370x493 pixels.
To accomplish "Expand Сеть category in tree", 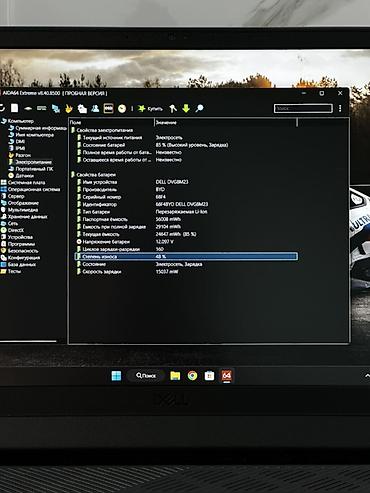I will coord(9,223).
